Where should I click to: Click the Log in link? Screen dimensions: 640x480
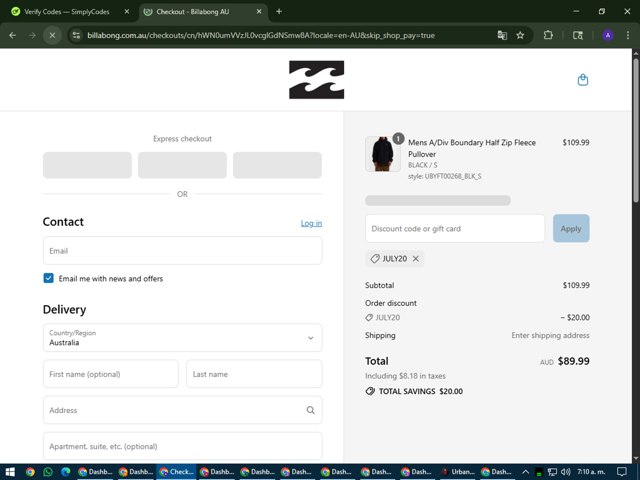(x=311, y=223)
